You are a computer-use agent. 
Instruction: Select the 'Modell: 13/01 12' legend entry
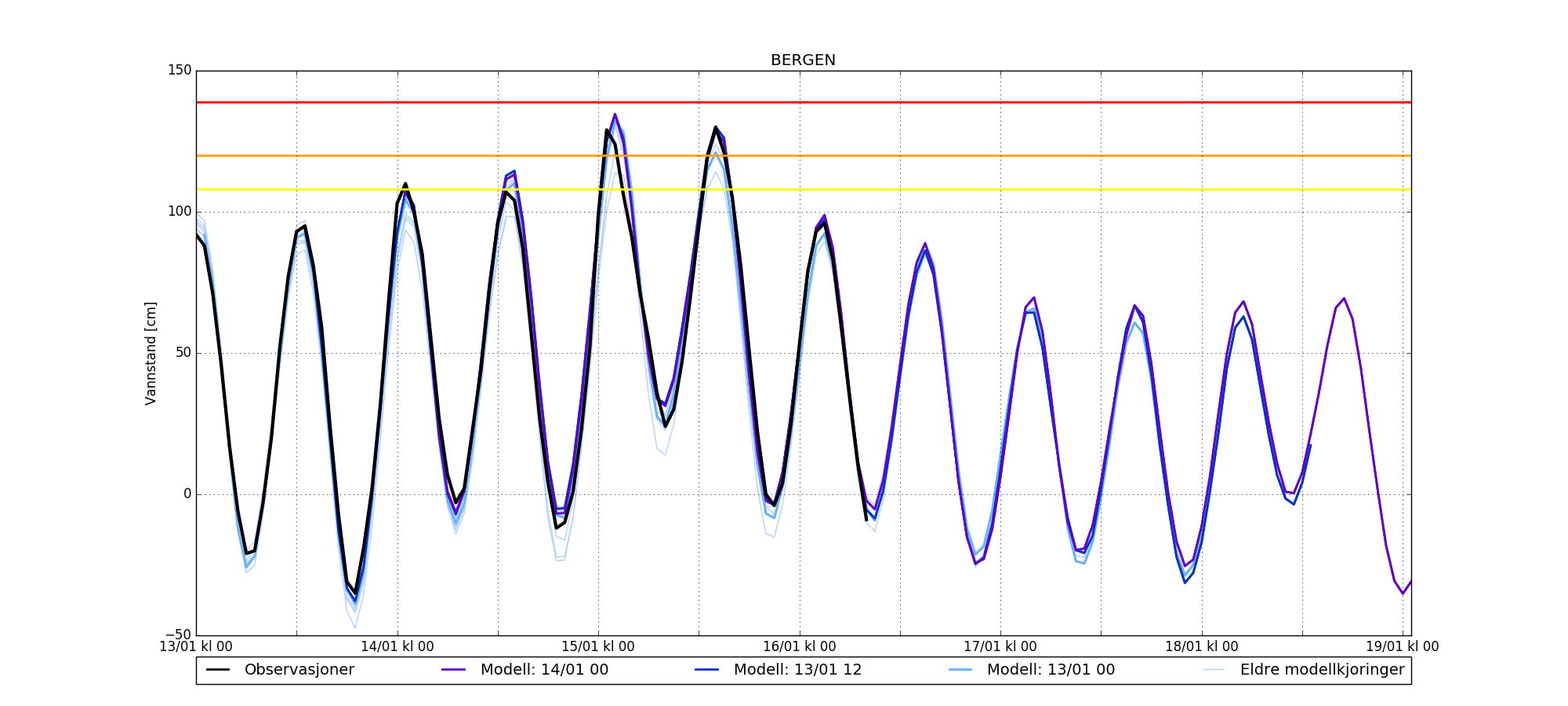[797, 670]
